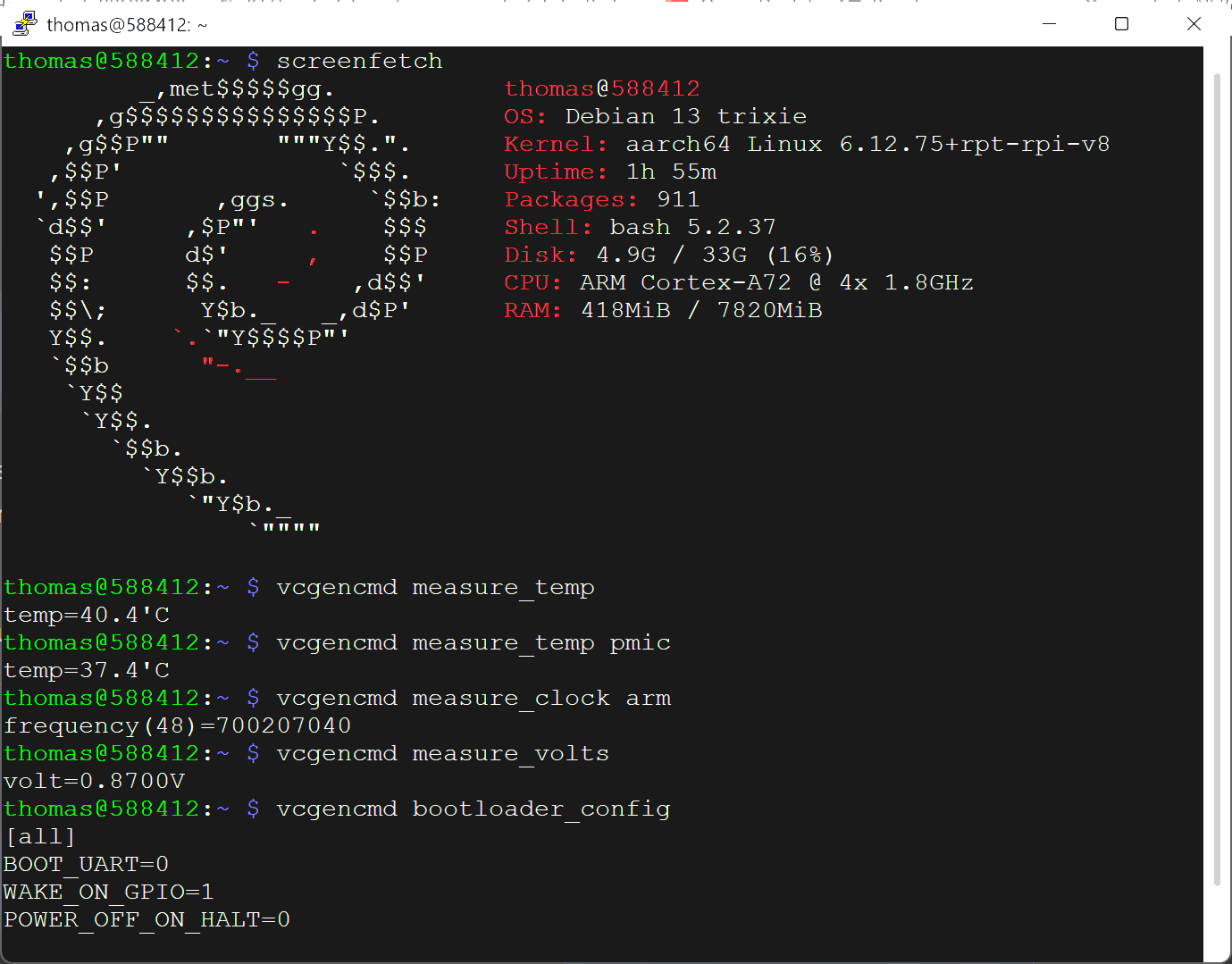1232x964 pixels.
Task: Close the thomas@588412 terminal window
Action: point(1194,24)
